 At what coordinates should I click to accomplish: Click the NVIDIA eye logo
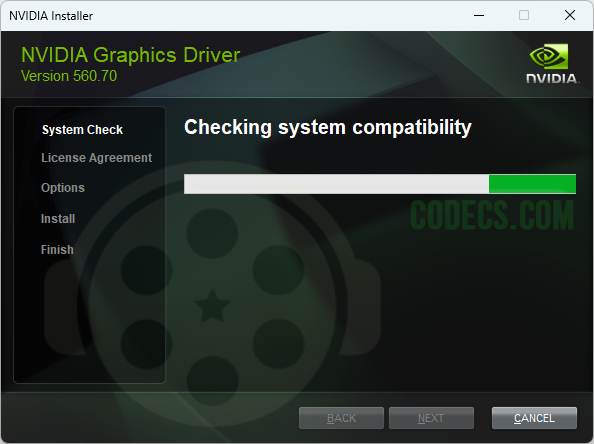click(549, 56)
